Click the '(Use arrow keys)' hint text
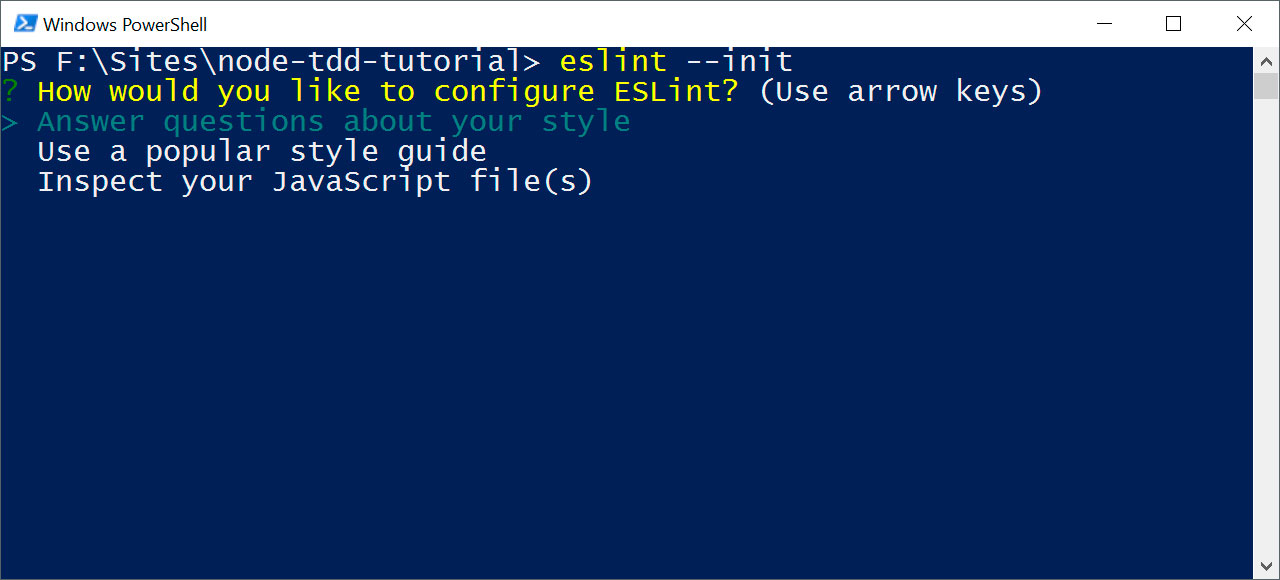The image size is (1280, 580). (x=900, y=92)
